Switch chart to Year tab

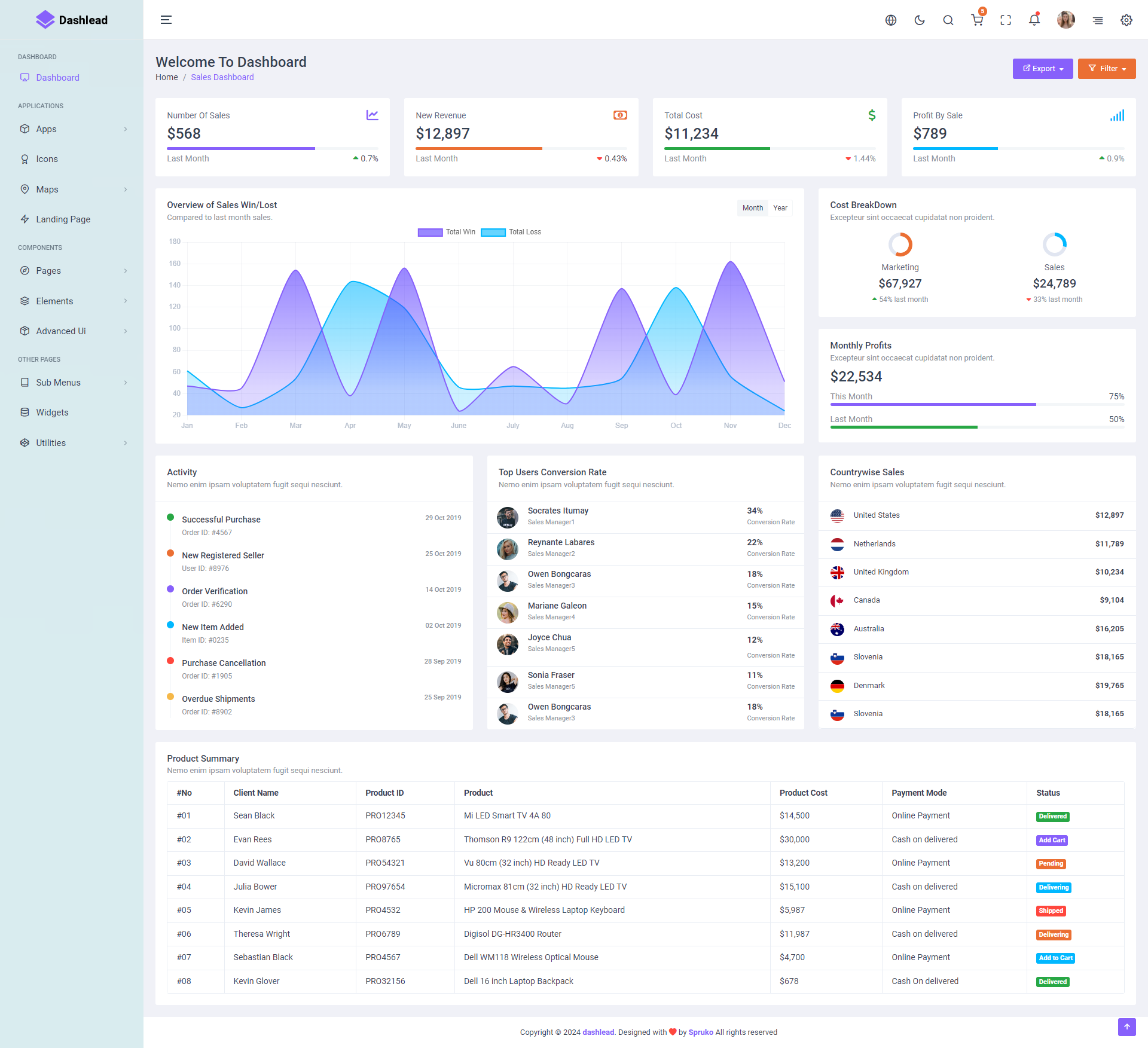click(x=780, y=208)
